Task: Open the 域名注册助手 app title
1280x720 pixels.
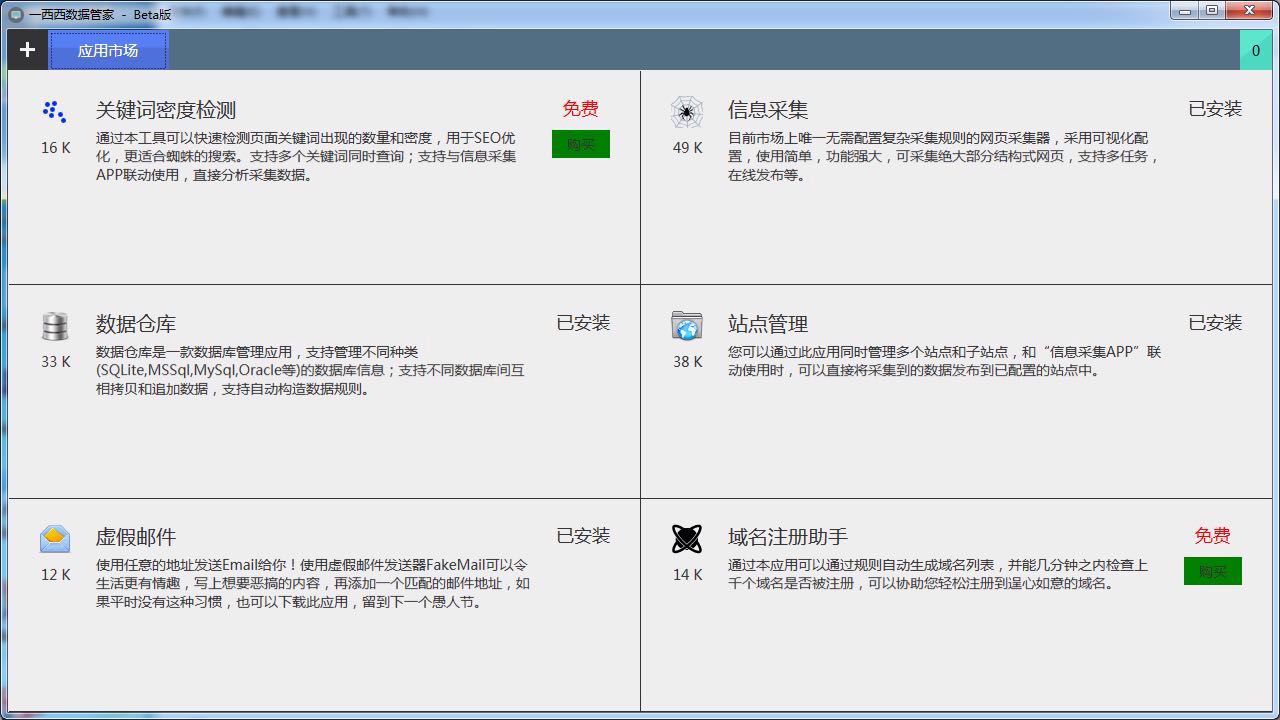Action: (788, 537)
